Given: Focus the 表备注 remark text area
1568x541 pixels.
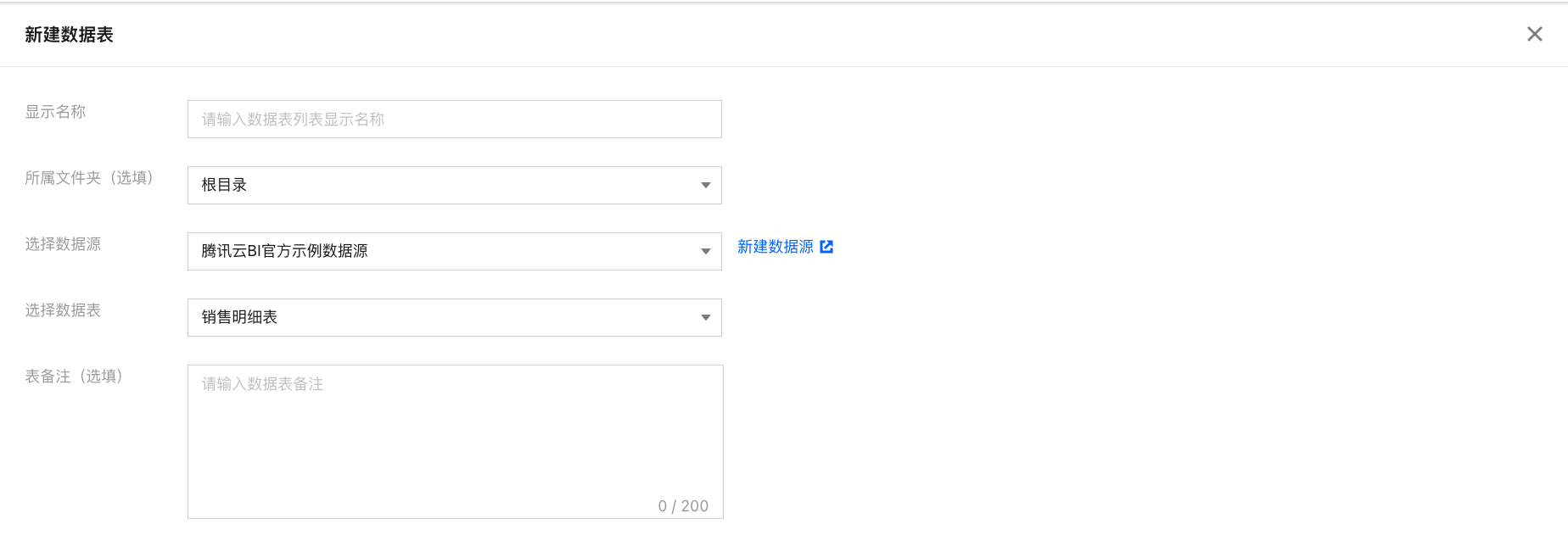Looking at the screenshot, I should [x=456, y=442].
